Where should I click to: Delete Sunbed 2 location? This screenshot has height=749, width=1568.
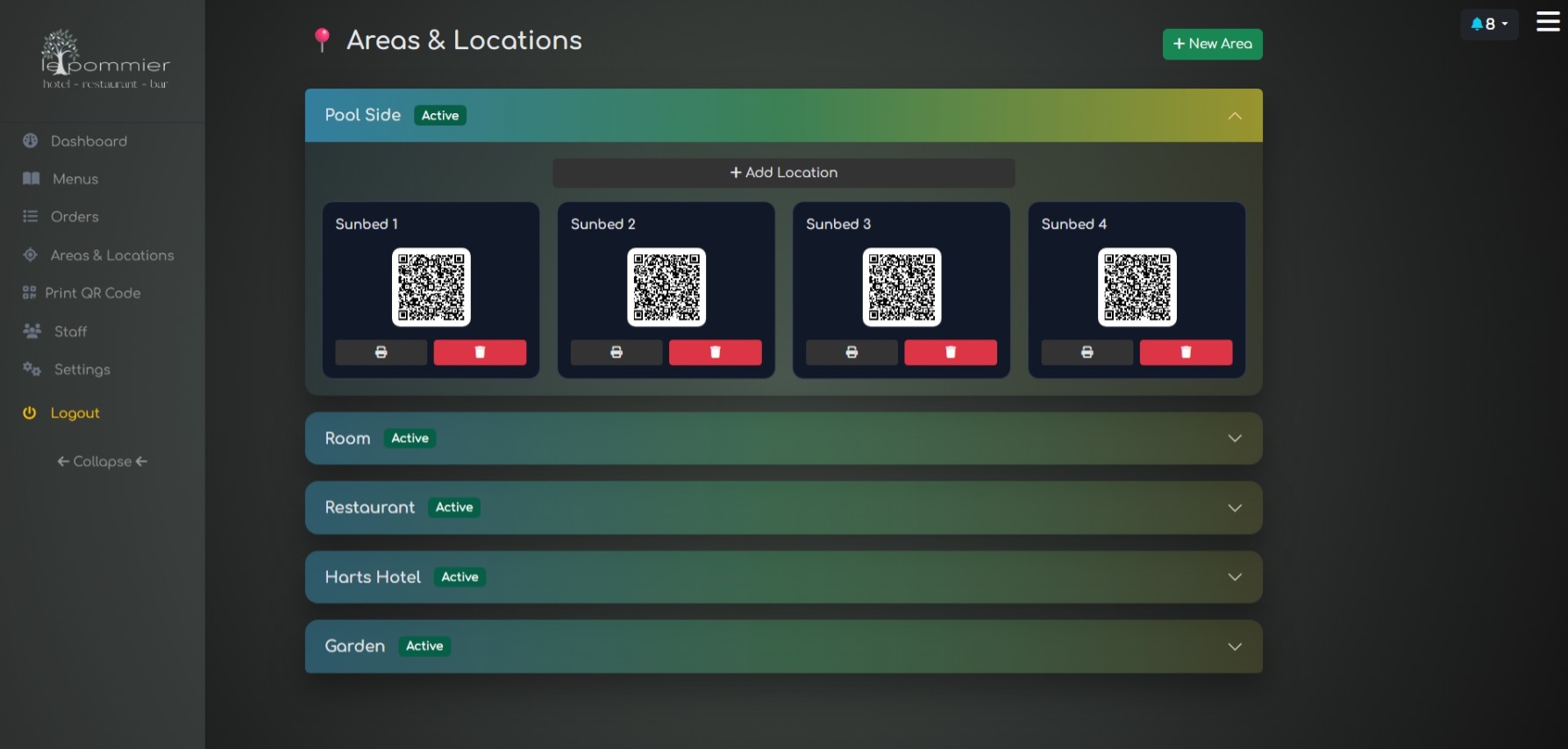click(715, 352)
